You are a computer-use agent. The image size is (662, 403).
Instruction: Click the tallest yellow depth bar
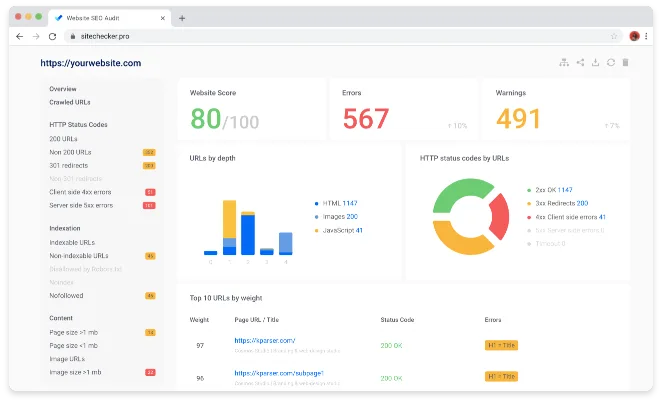coord(229,219)
